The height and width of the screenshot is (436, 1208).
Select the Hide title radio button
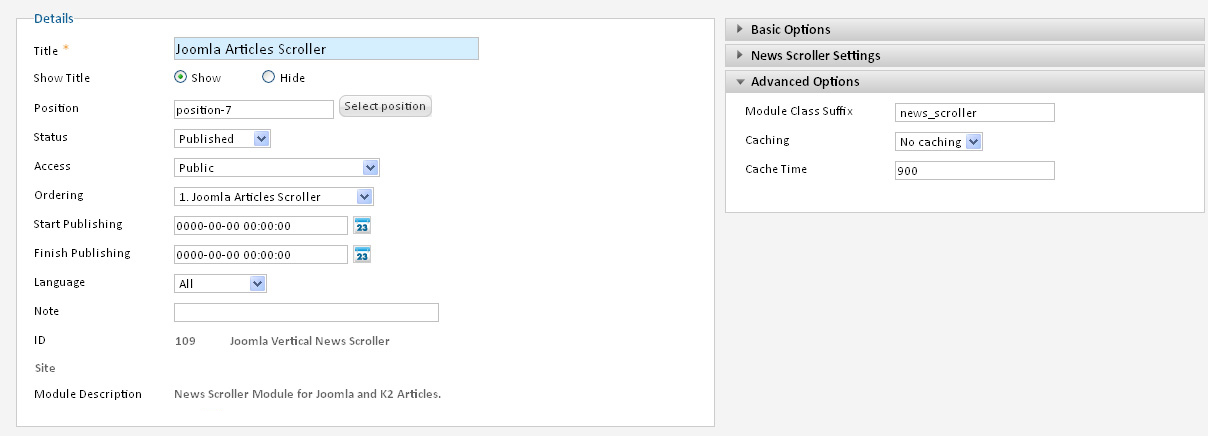point(268,77)
